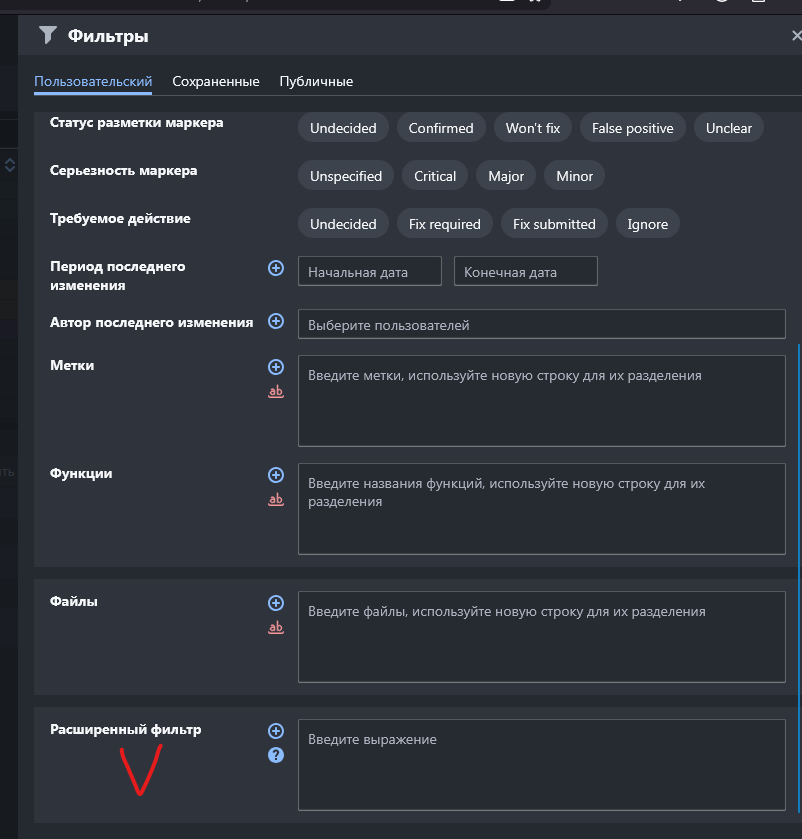Toggle the Confirmed status chip
Viewport: 802px width, 839px height.
[x=441, y=128]
